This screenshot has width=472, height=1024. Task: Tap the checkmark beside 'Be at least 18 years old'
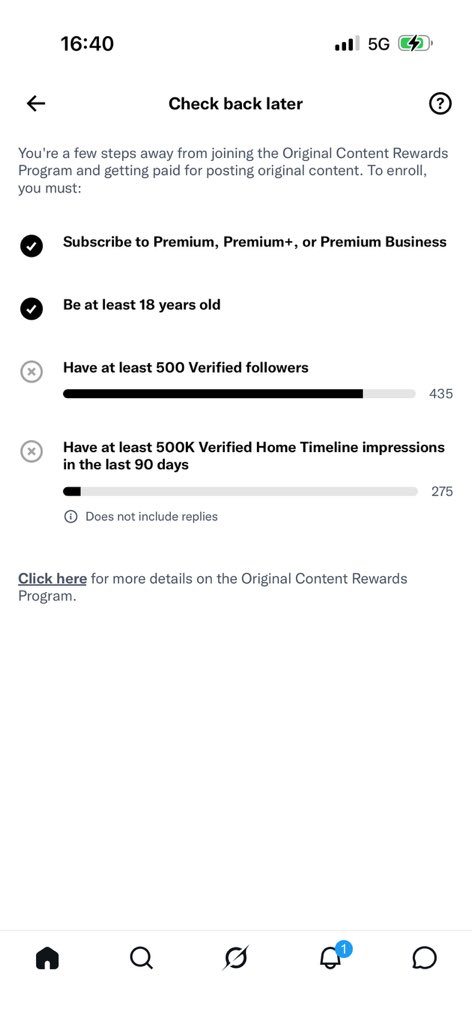pos(31,309)
